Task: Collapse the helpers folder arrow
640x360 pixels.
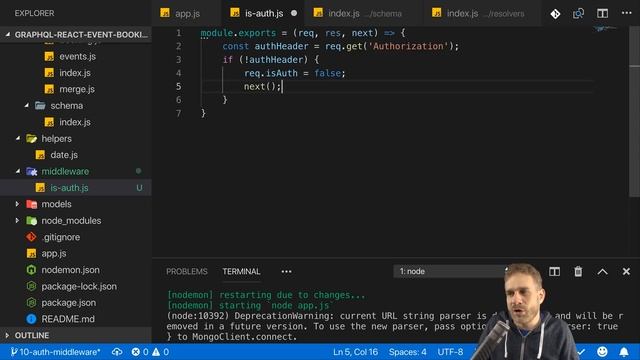Action: click(x=18, y=138)
